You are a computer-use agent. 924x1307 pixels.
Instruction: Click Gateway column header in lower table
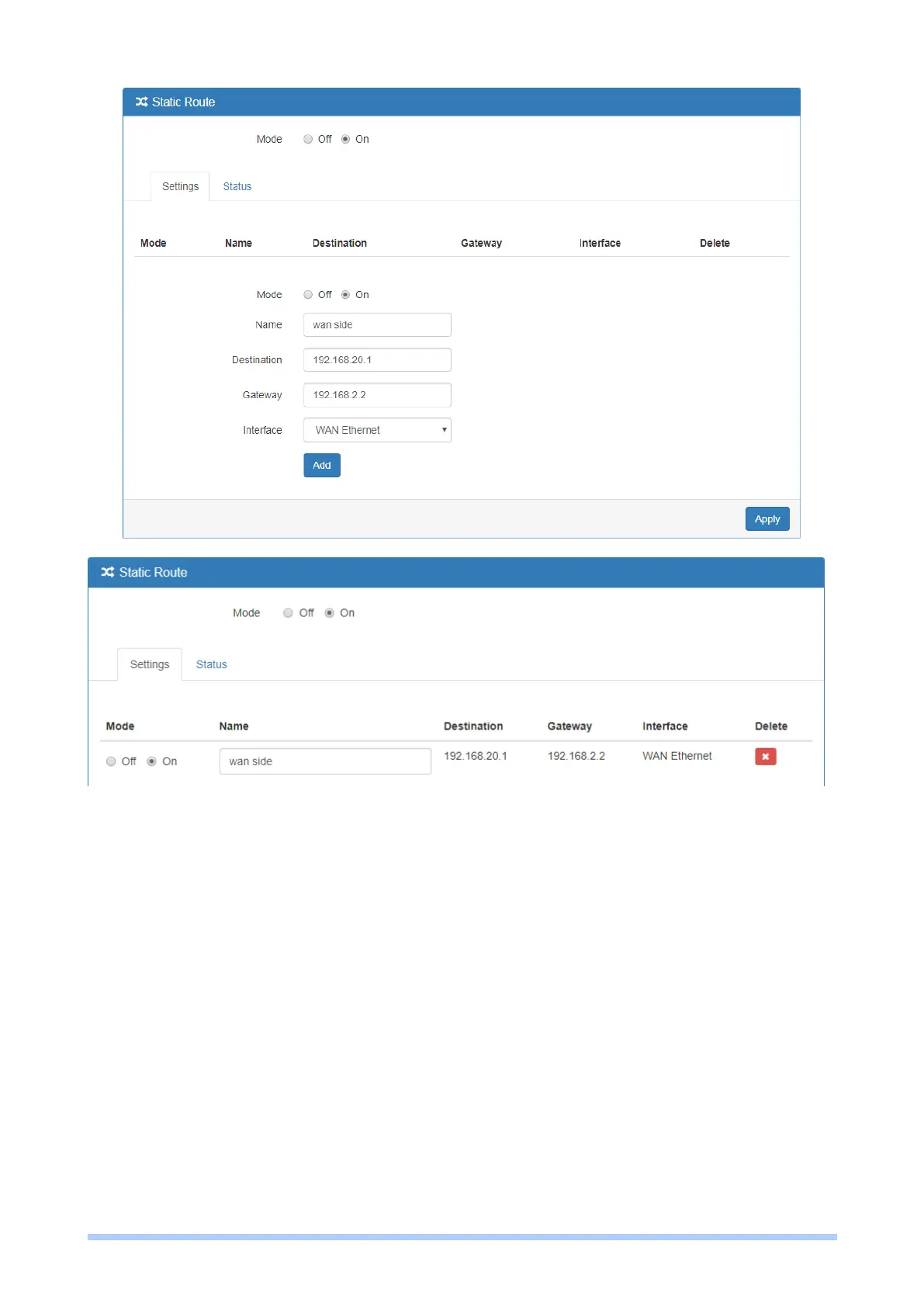coord(569,726)
